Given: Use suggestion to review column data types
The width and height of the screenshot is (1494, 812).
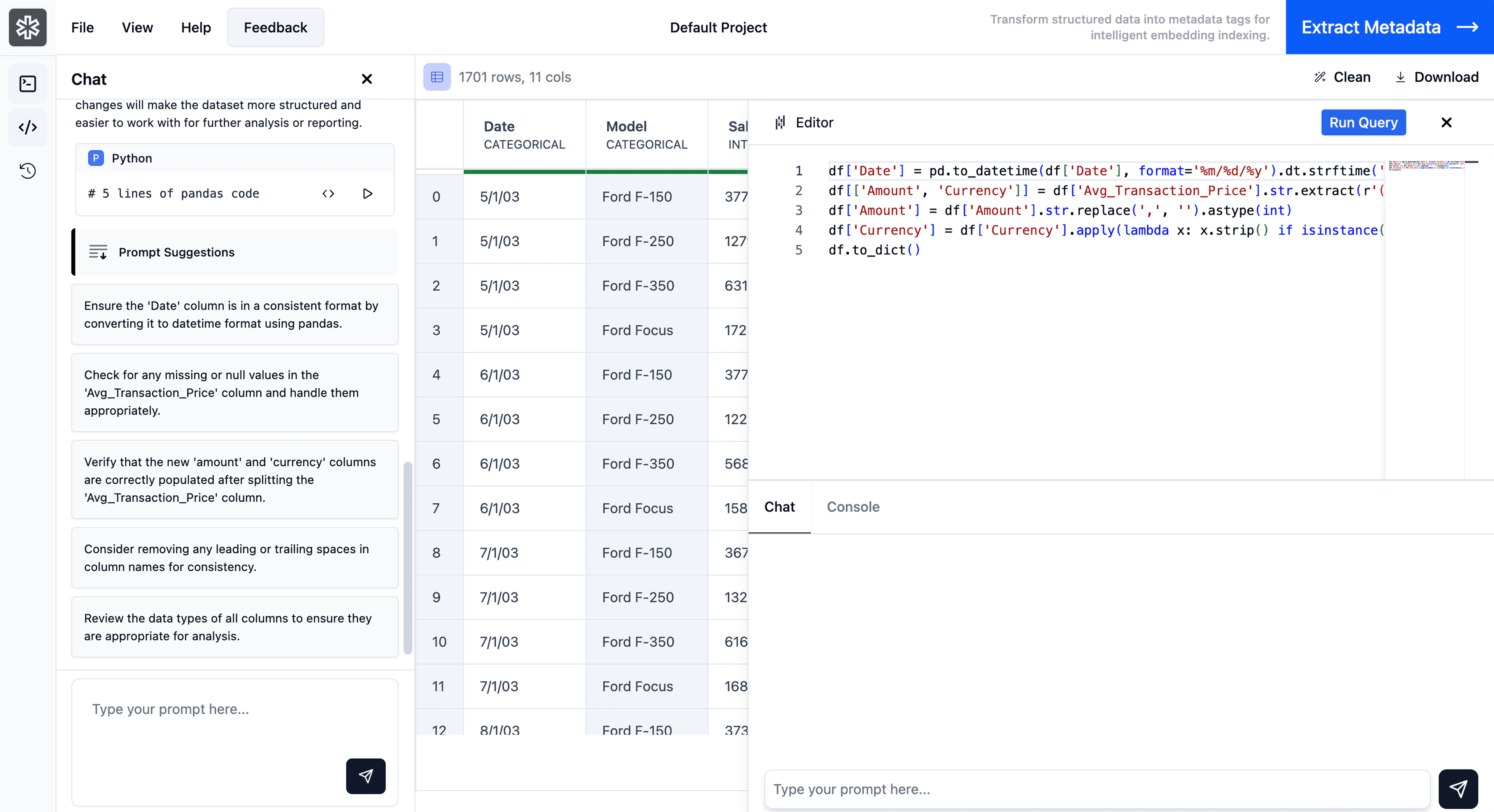Looking at the screenshot, I should [234, 627].
